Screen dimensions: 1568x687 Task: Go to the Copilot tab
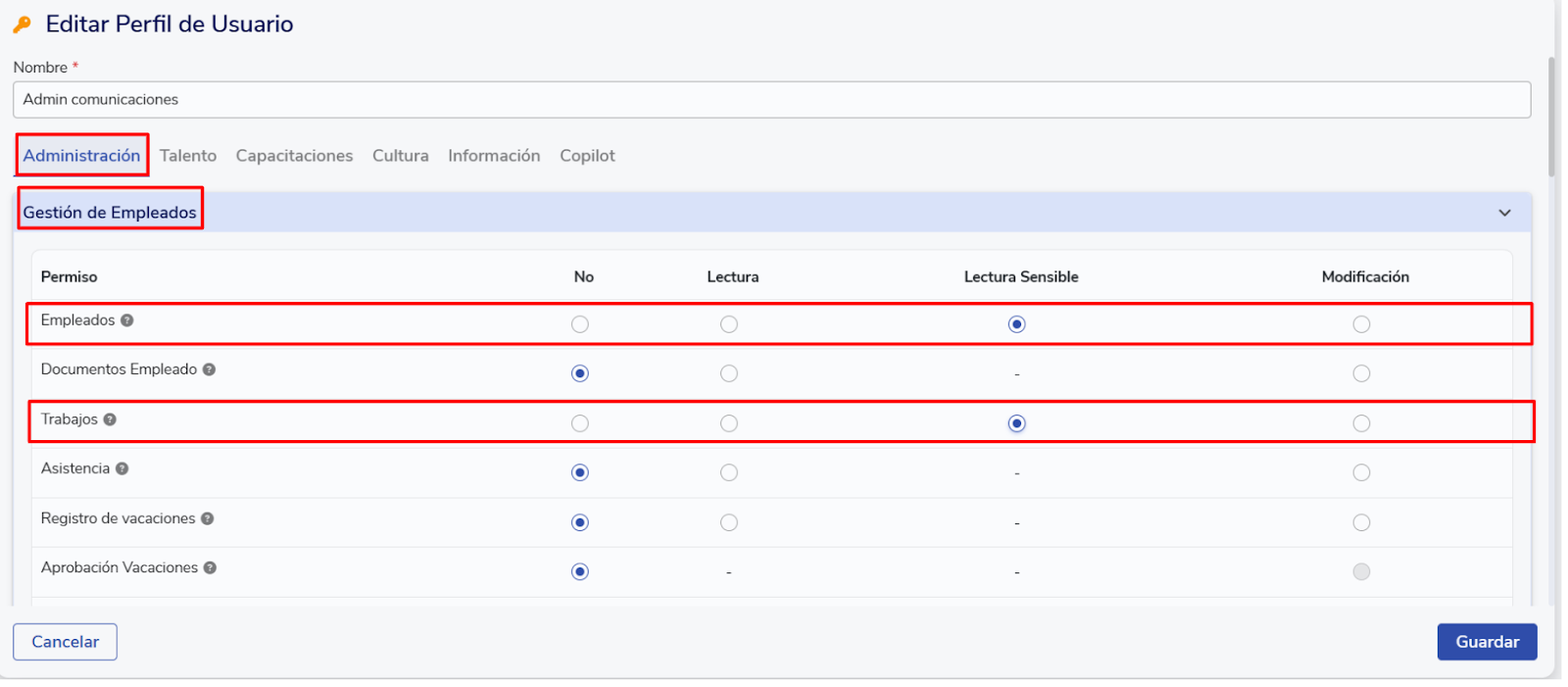pyautogui.click(x=587, y=156)
